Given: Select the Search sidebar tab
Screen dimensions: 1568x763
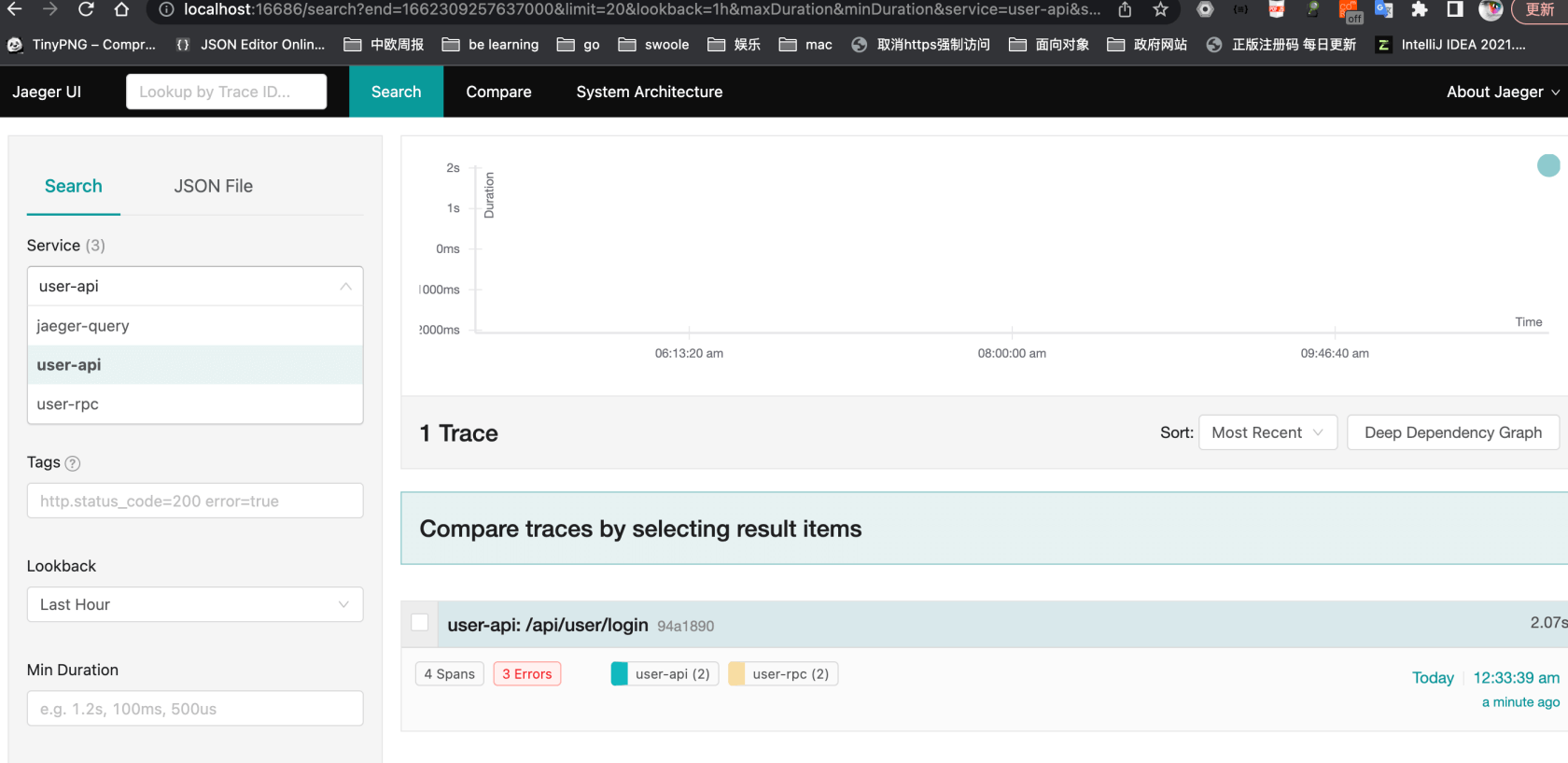Looking at the screenshot, I should 74,186.
